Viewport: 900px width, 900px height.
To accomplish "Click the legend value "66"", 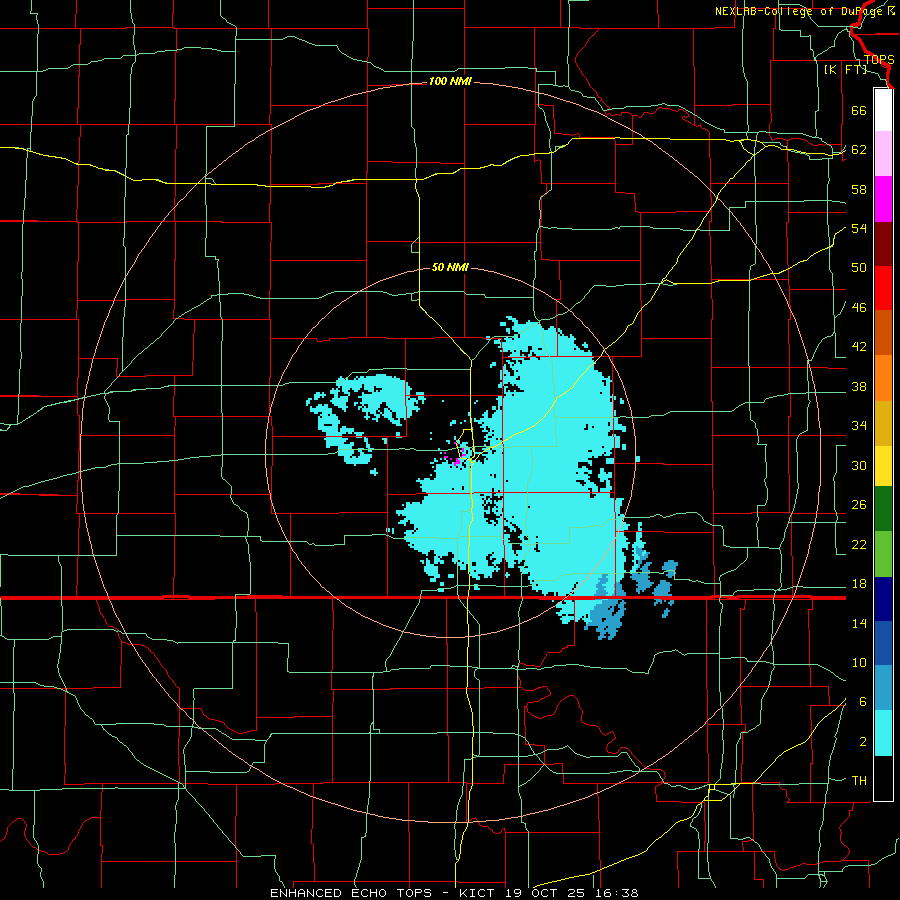I will pos(859,110).
